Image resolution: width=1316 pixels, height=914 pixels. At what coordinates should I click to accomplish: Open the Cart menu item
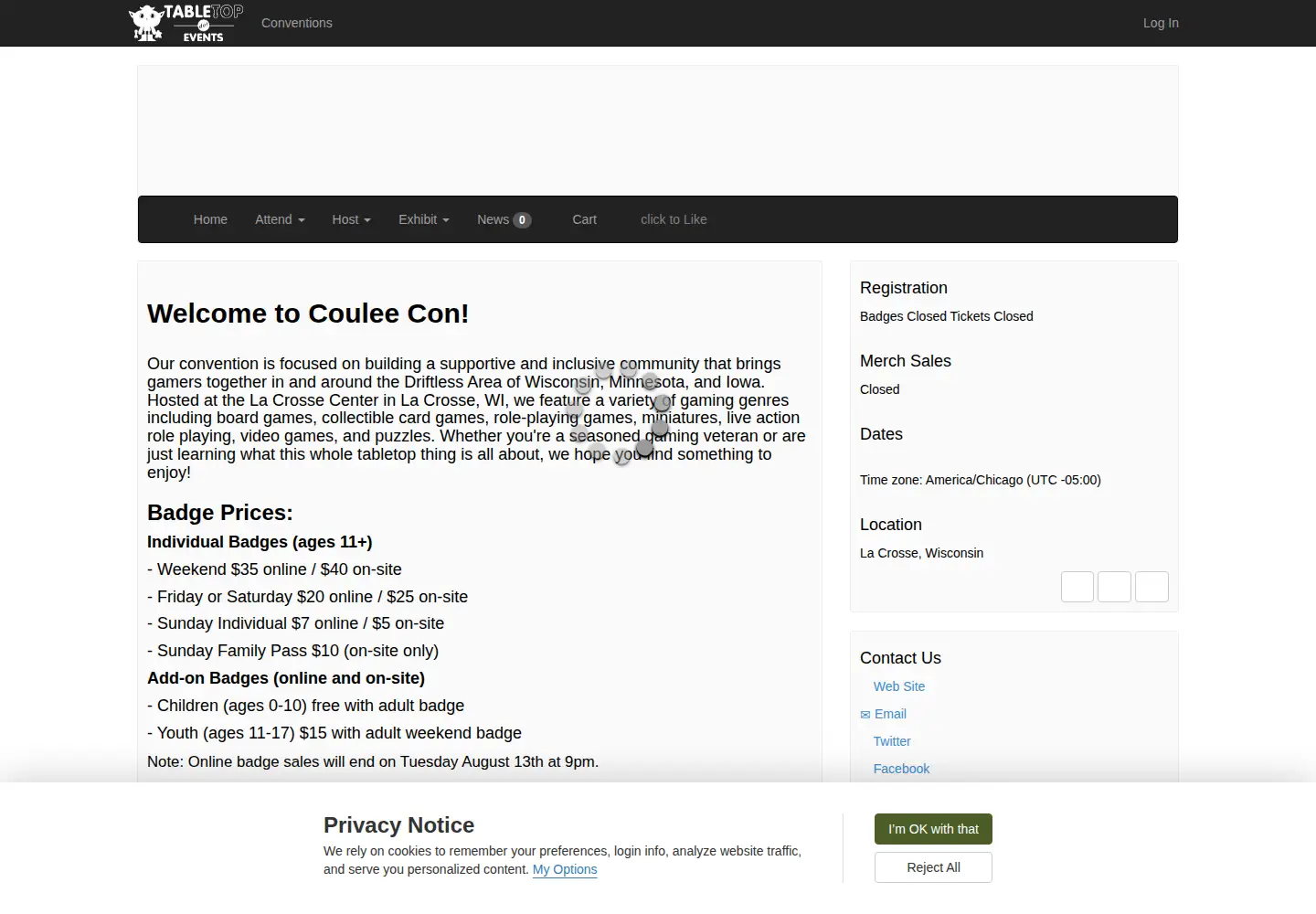coord(585,219)
